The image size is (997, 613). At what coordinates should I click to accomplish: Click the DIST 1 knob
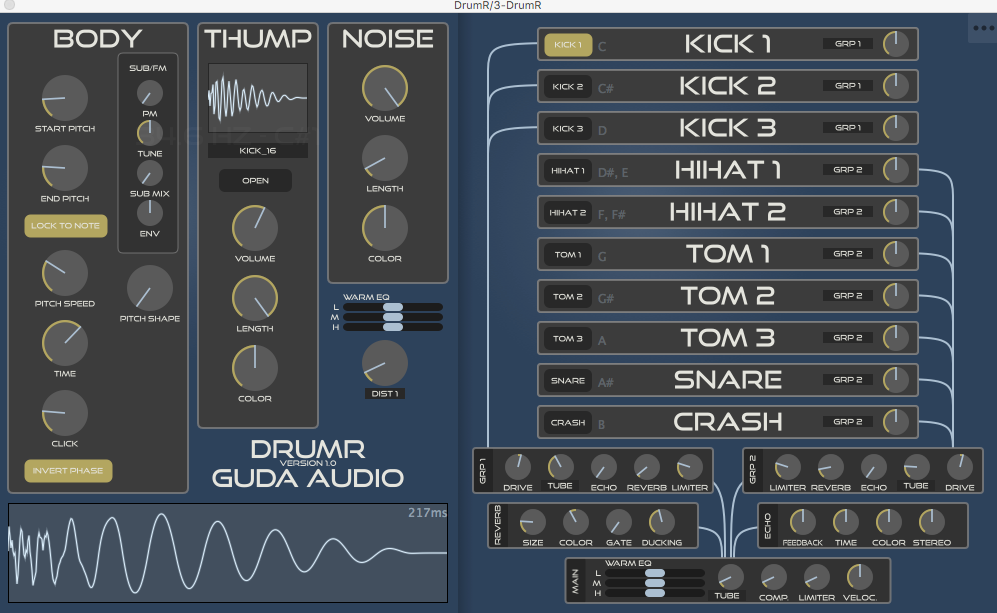pyautogui.click(x=385, y=363)
